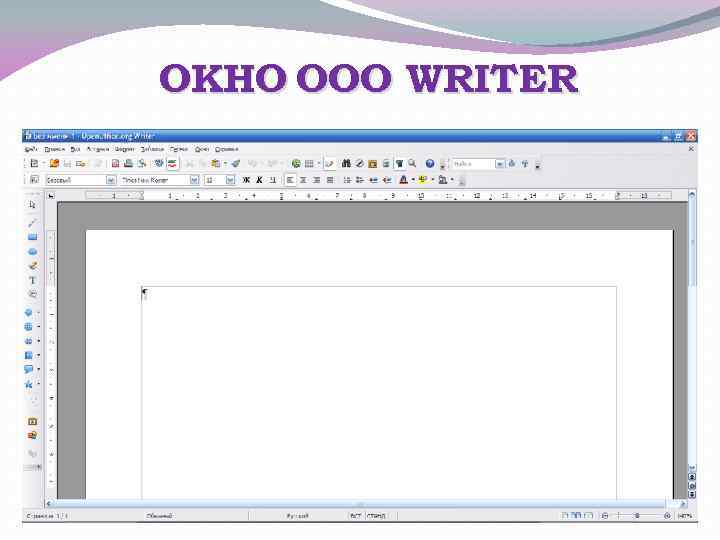720x540 pixels.
Task: Open Find toolbar search history dropdown
Action: (499, 164)
